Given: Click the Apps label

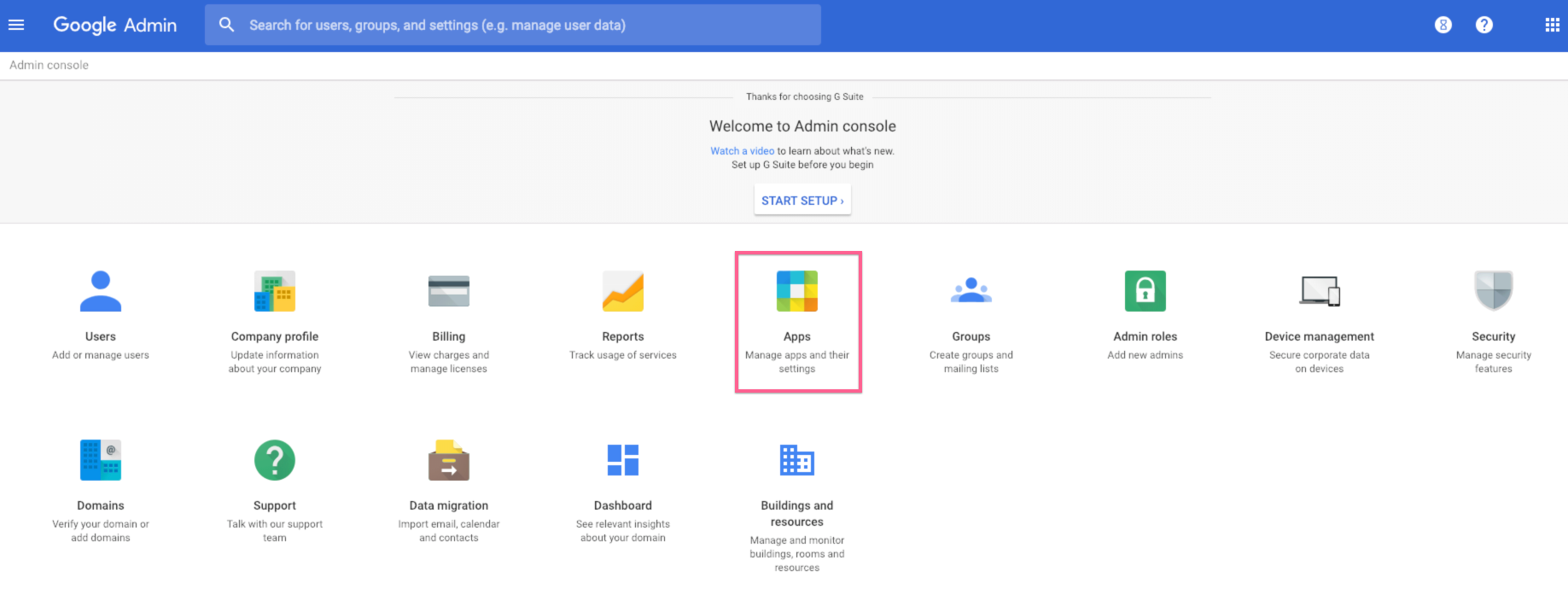Looking at the screenshot, I should (x=797, y=336).
